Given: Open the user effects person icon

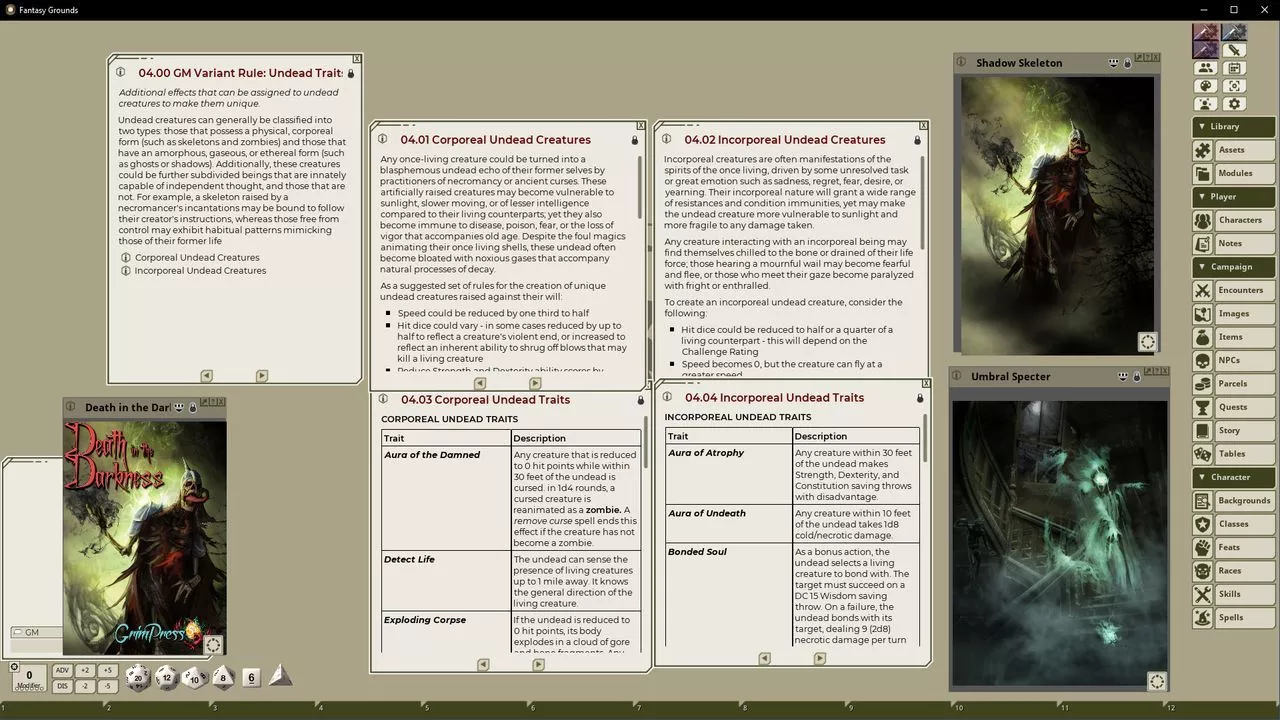Looking at the screenshot, I should click(x=1206, y=104).
